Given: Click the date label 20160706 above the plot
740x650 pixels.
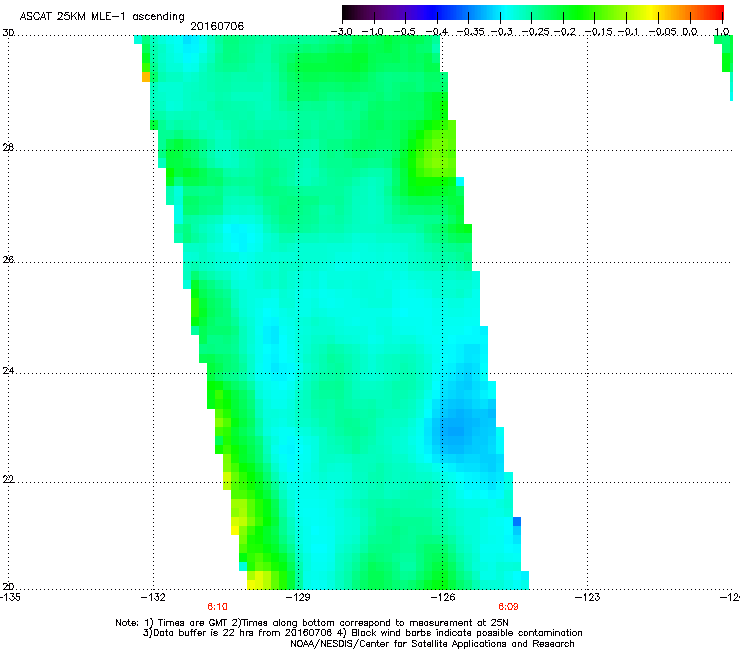Looking at the screenshot, I should pyautogui.click(x=217, y=26).
